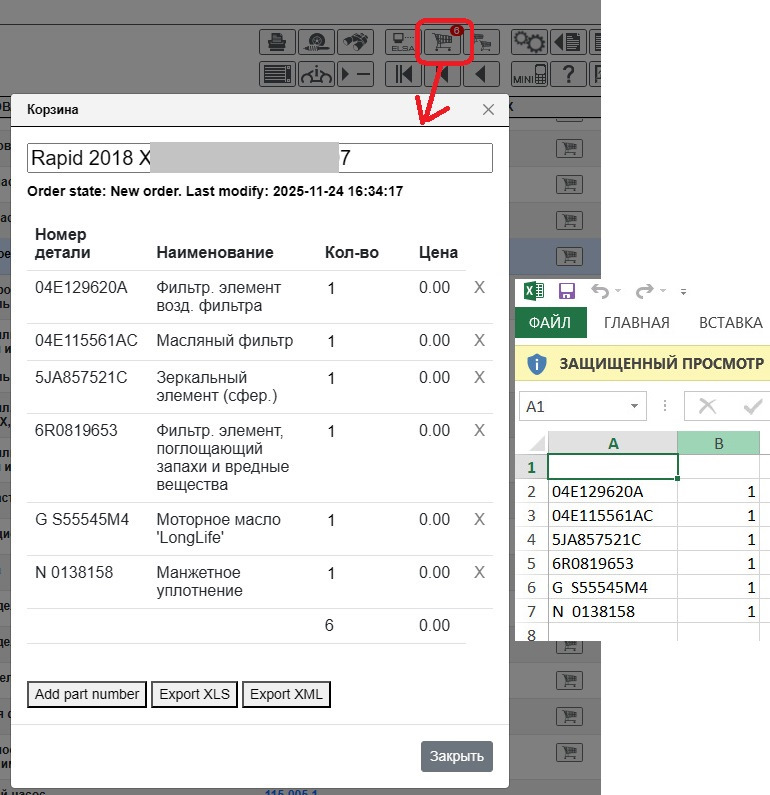This screenshot has height=795, width=770.
Task: Click the list view icon in second row
Action: pos(277,75)
